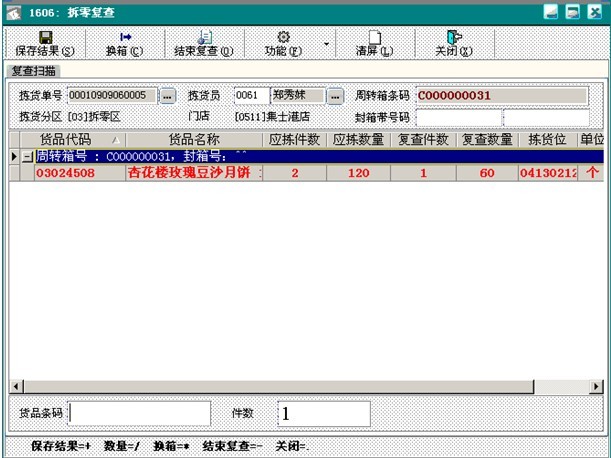Click the 货品名称 column header
Image resolution: width=611 pixels, height=458 pixels.
[194, 140]
